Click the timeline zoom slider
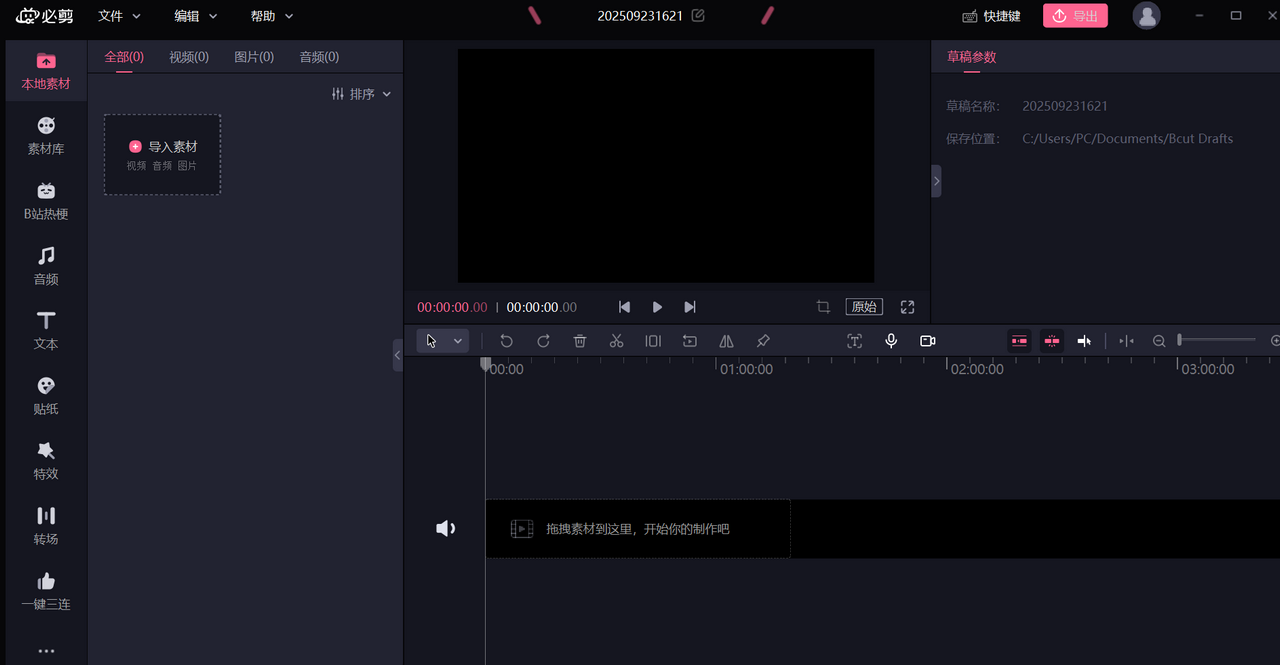 (1216, 341)
